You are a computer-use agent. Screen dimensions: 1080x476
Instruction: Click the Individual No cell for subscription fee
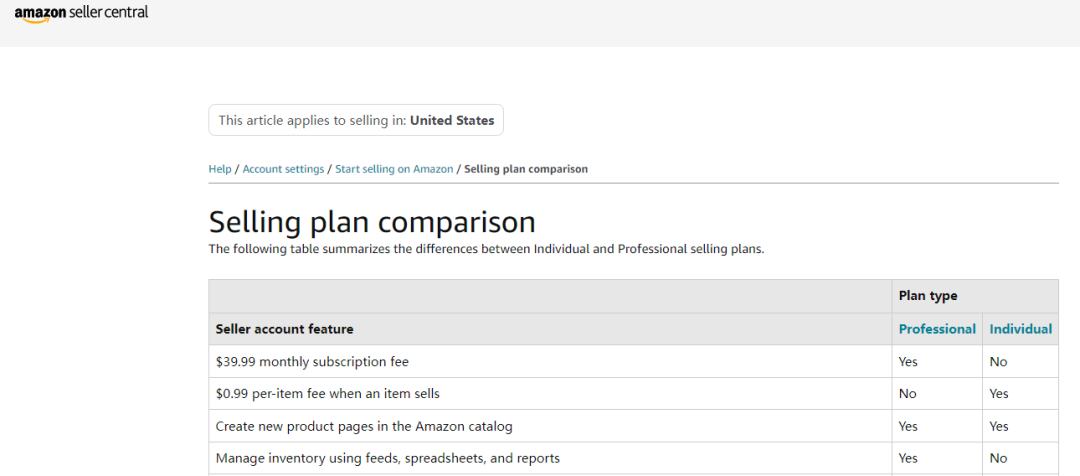1020,362
